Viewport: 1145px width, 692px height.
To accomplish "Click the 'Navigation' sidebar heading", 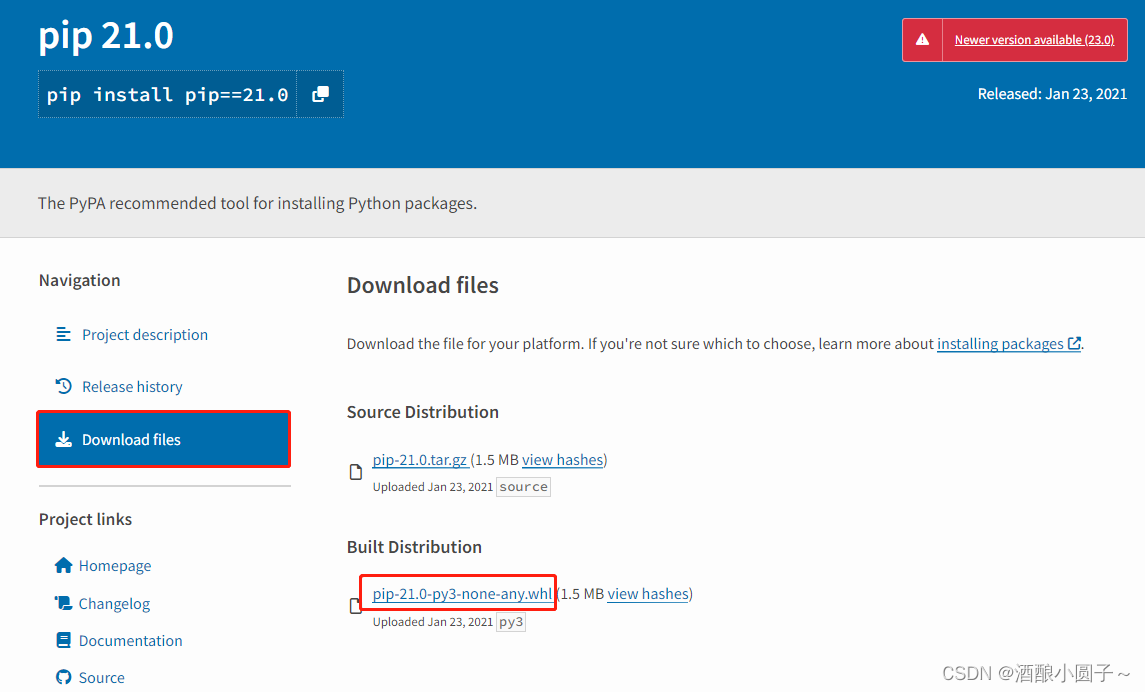I will pyautogui.click(x=80, y=280).
